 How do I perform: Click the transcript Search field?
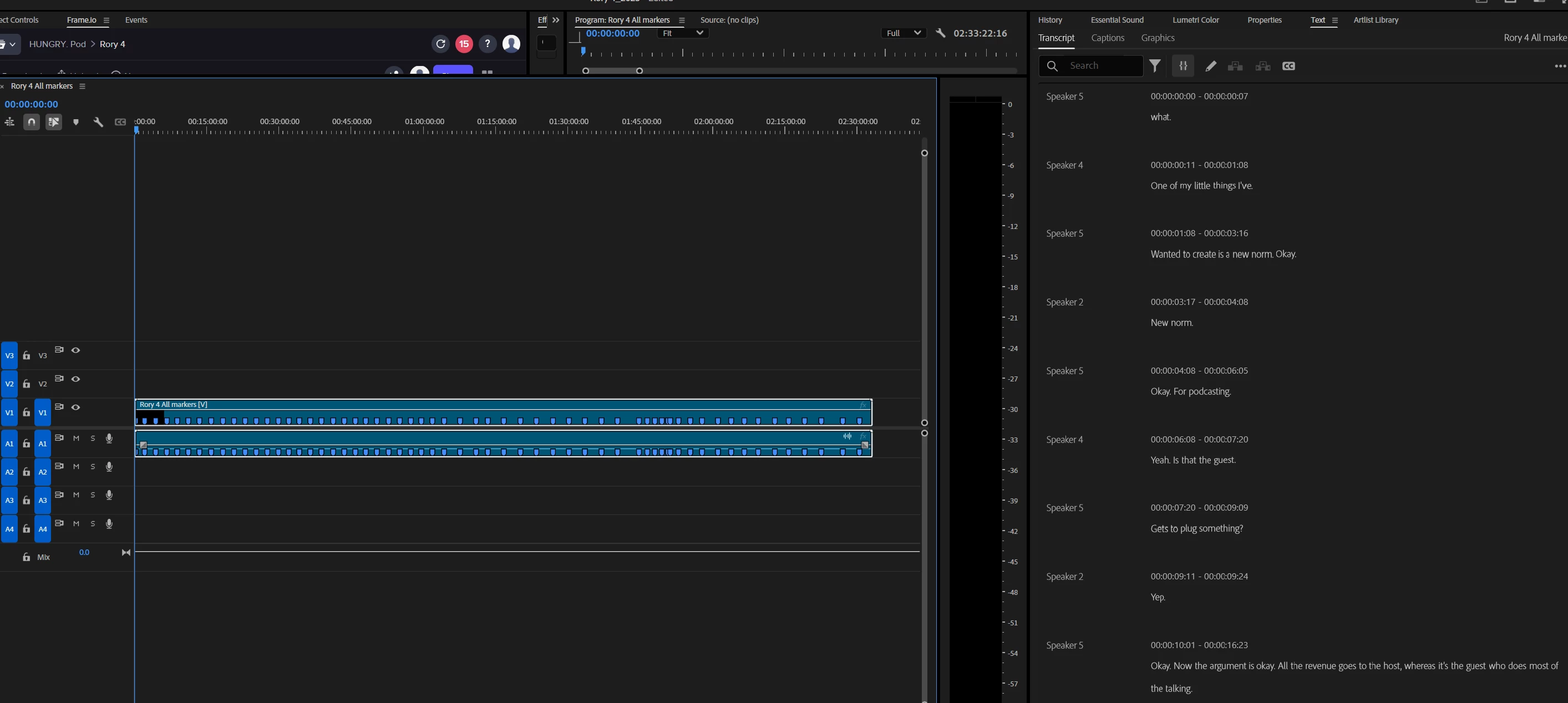pos(1102,66)
